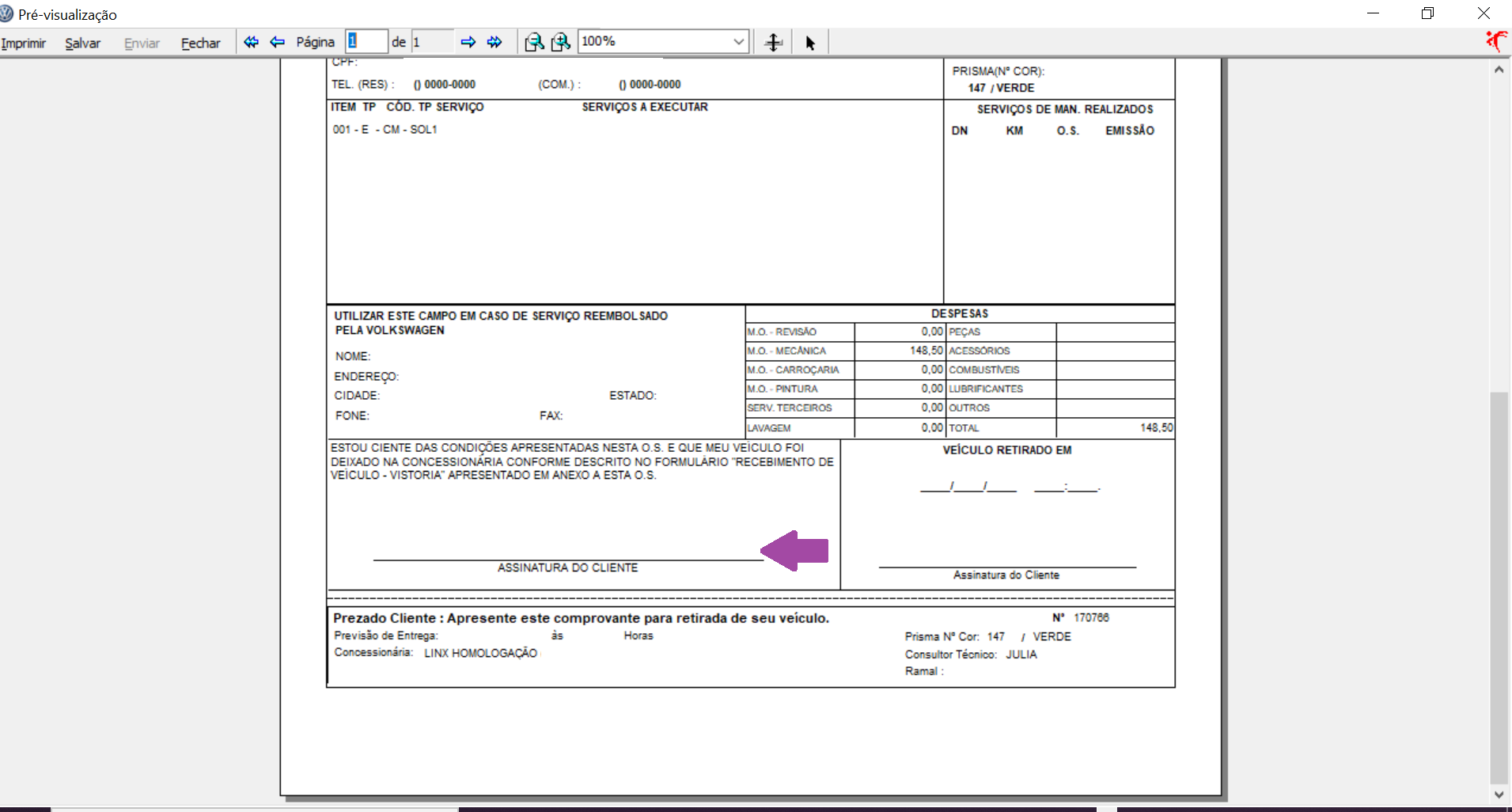Select the pan/move tool icon
The image size is (1512, 812).
[x=774, y=43]
